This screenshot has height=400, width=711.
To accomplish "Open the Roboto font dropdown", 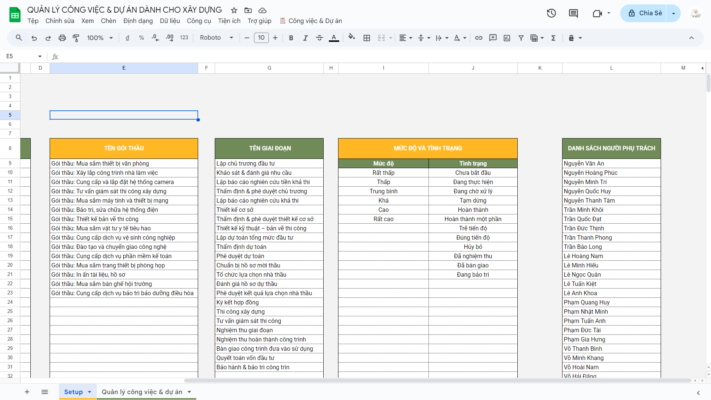I will [215, 38].
